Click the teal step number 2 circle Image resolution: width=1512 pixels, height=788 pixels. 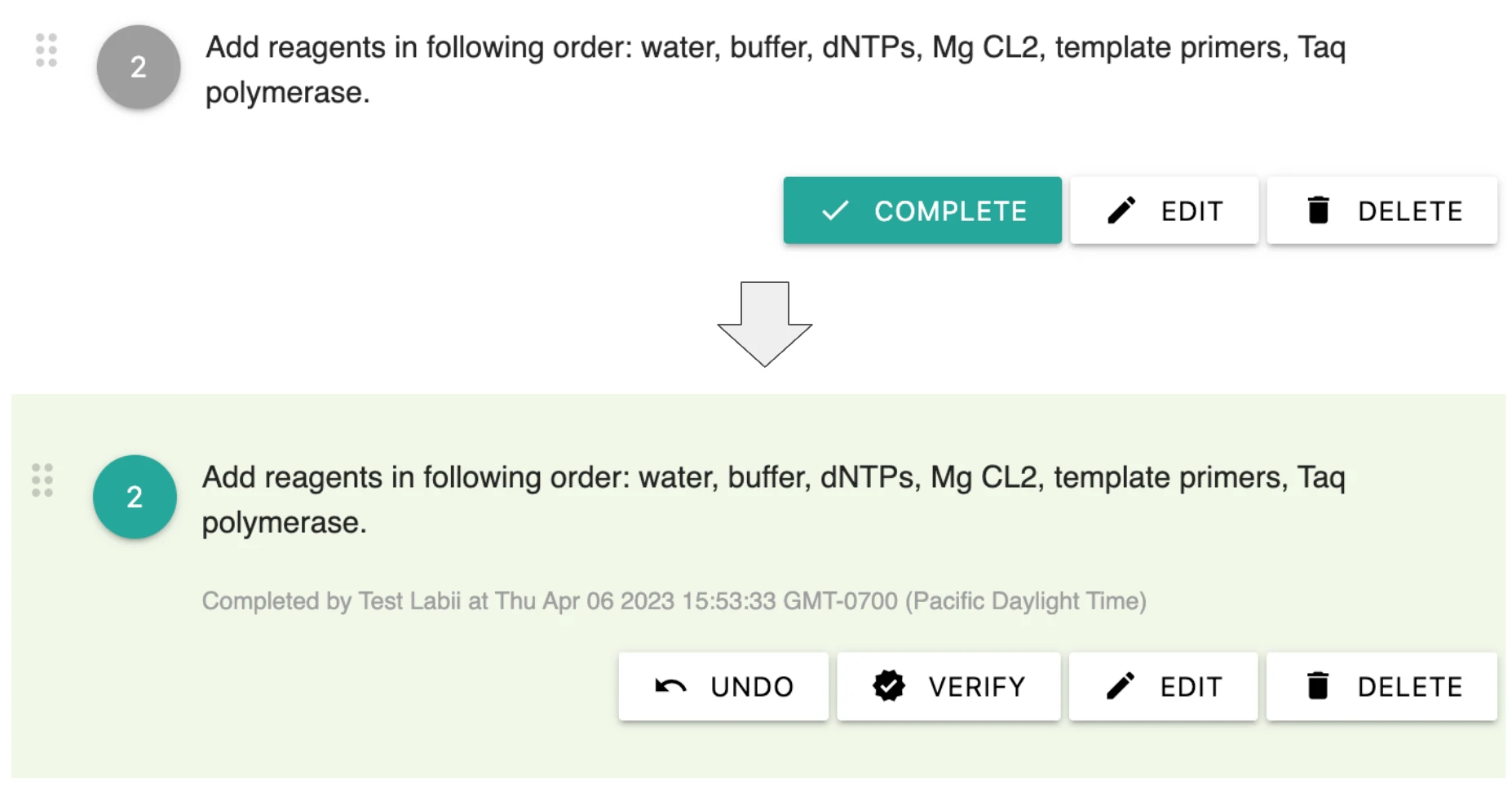pos(135,497)
